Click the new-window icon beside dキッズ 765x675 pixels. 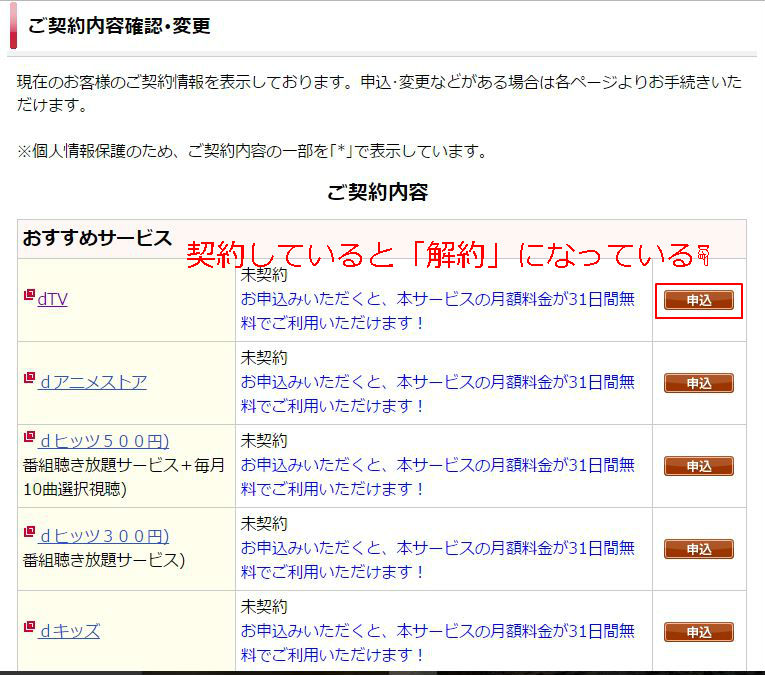point(29,626)
